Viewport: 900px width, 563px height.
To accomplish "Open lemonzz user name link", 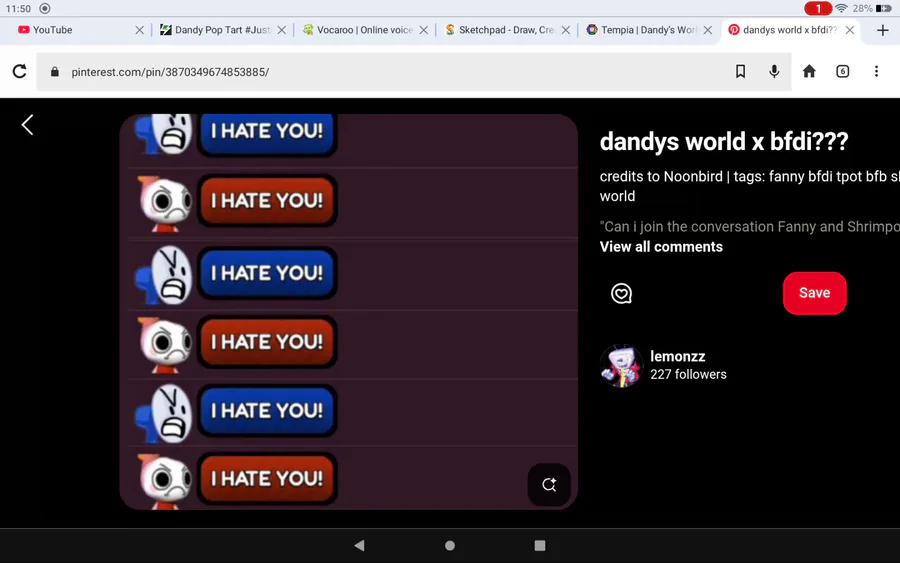I will pyautogui.click(x=677, y=356).
